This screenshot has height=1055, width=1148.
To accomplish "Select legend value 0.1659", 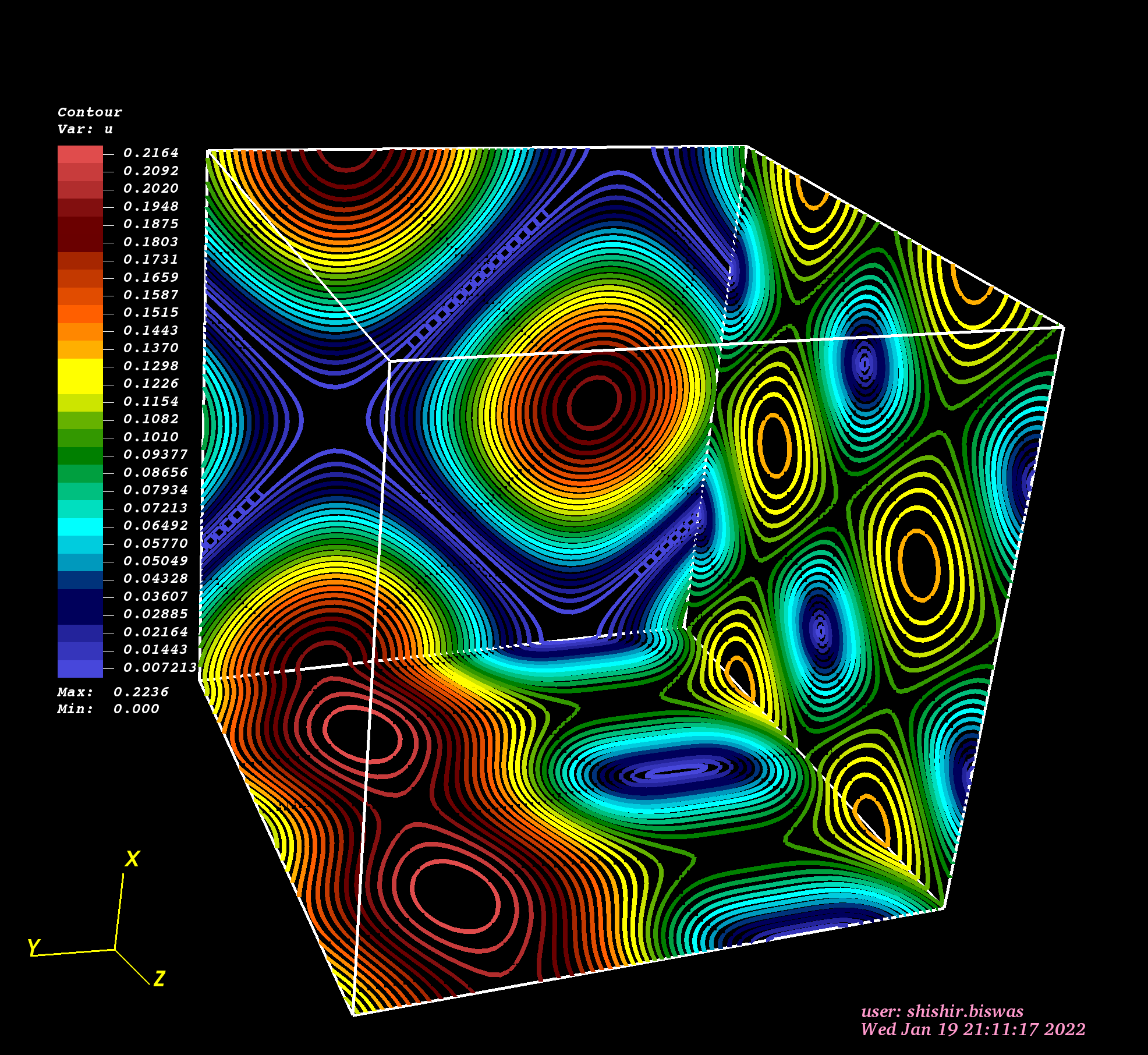I will (x=151, y=278).
